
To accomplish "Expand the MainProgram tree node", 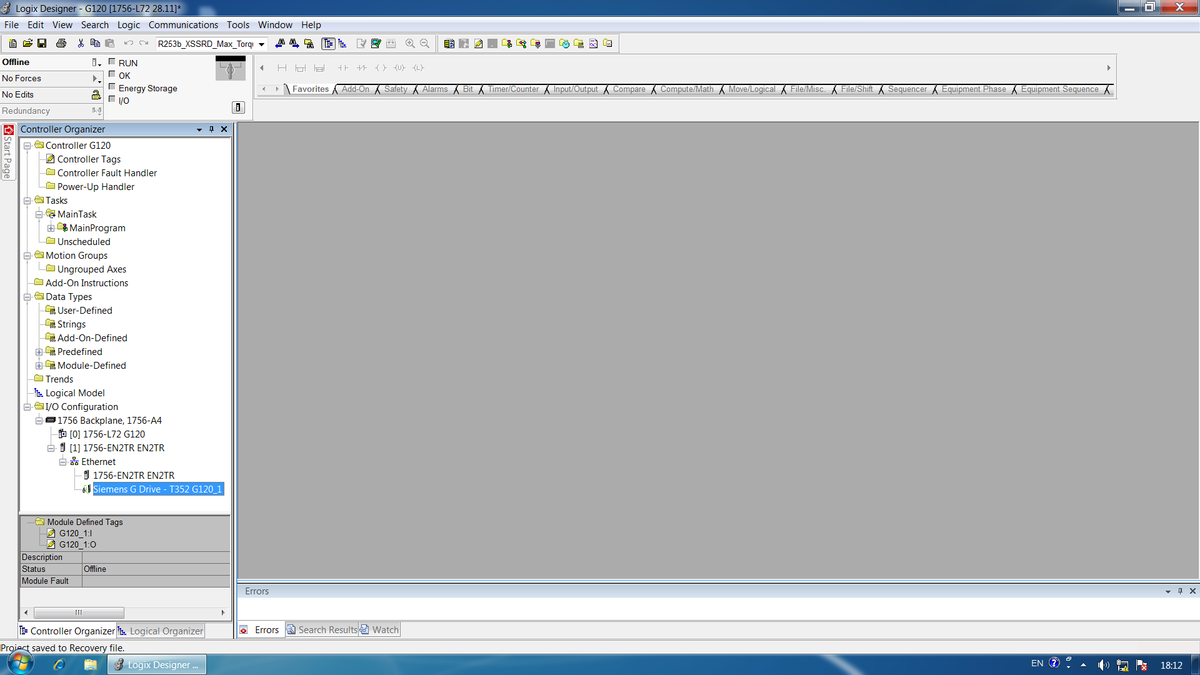I will [51, 228].
